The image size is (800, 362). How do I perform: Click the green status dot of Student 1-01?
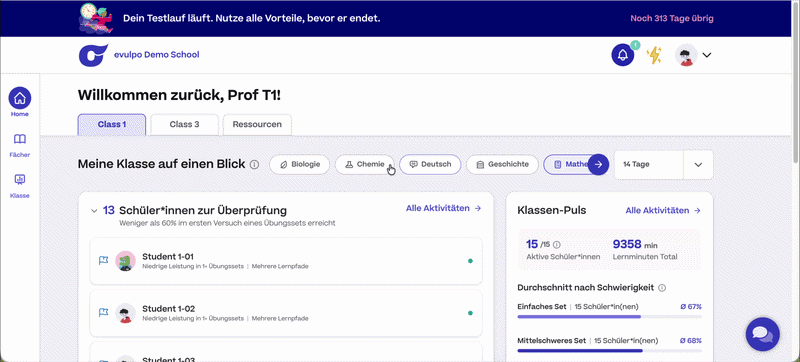click(x=470, y=261)
